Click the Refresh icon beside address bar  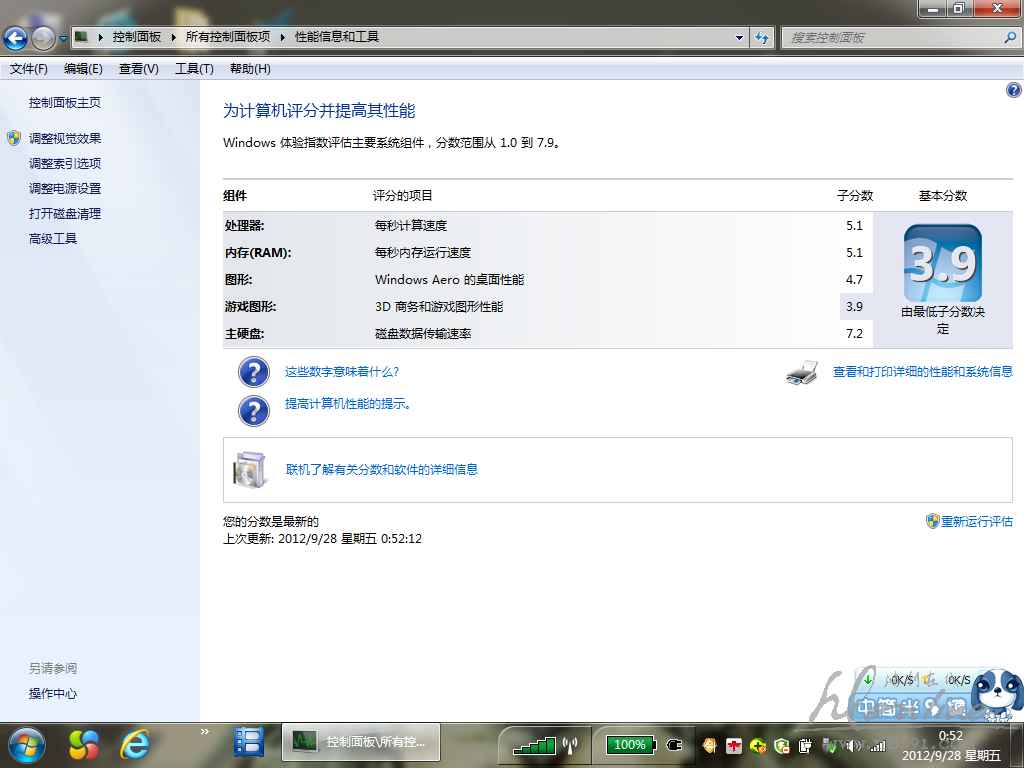coord(762,38)
